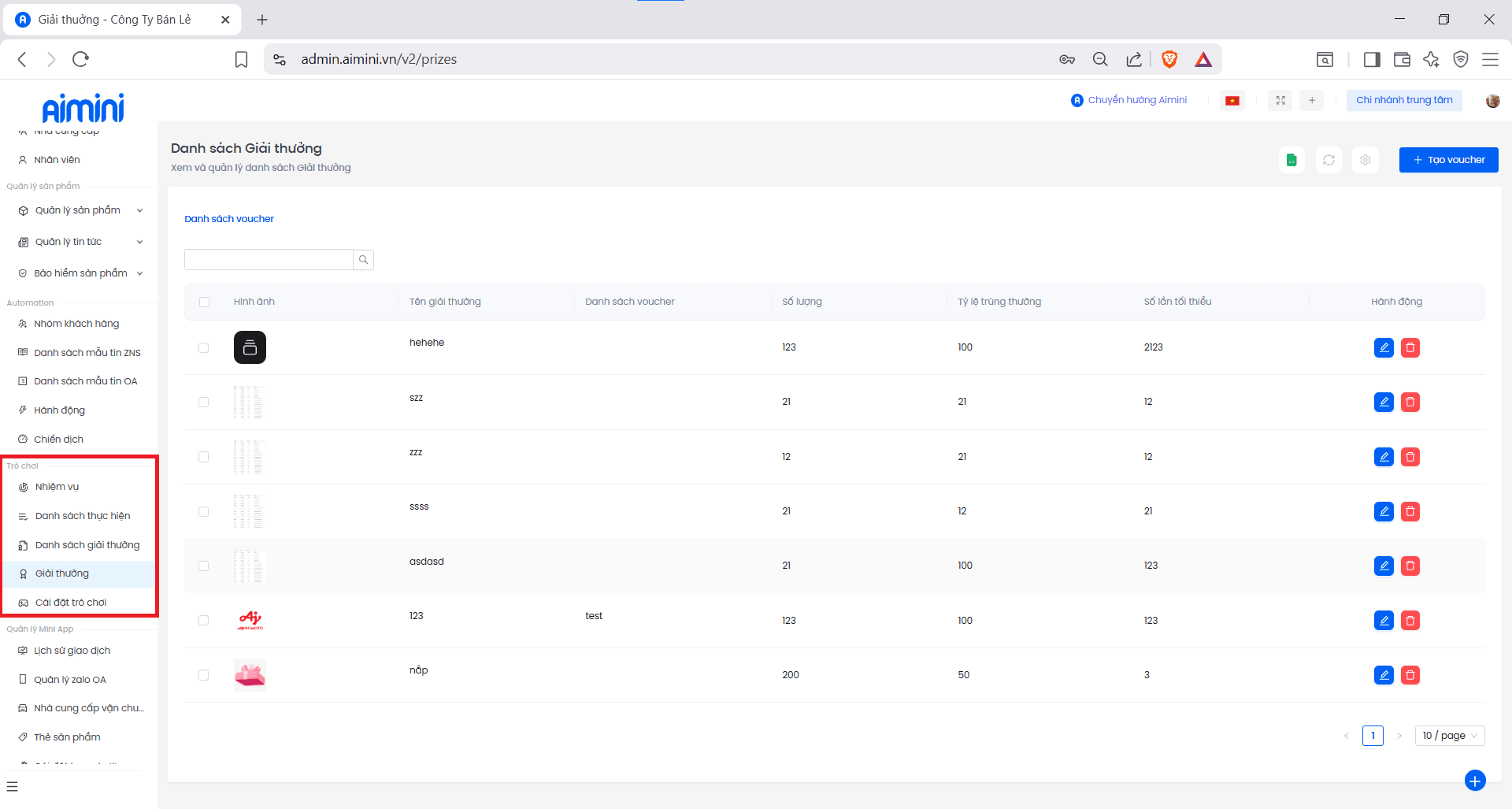Toggle the fullscreen icon in header
The image size is (1512, 809).
[x=1280, y=100]
